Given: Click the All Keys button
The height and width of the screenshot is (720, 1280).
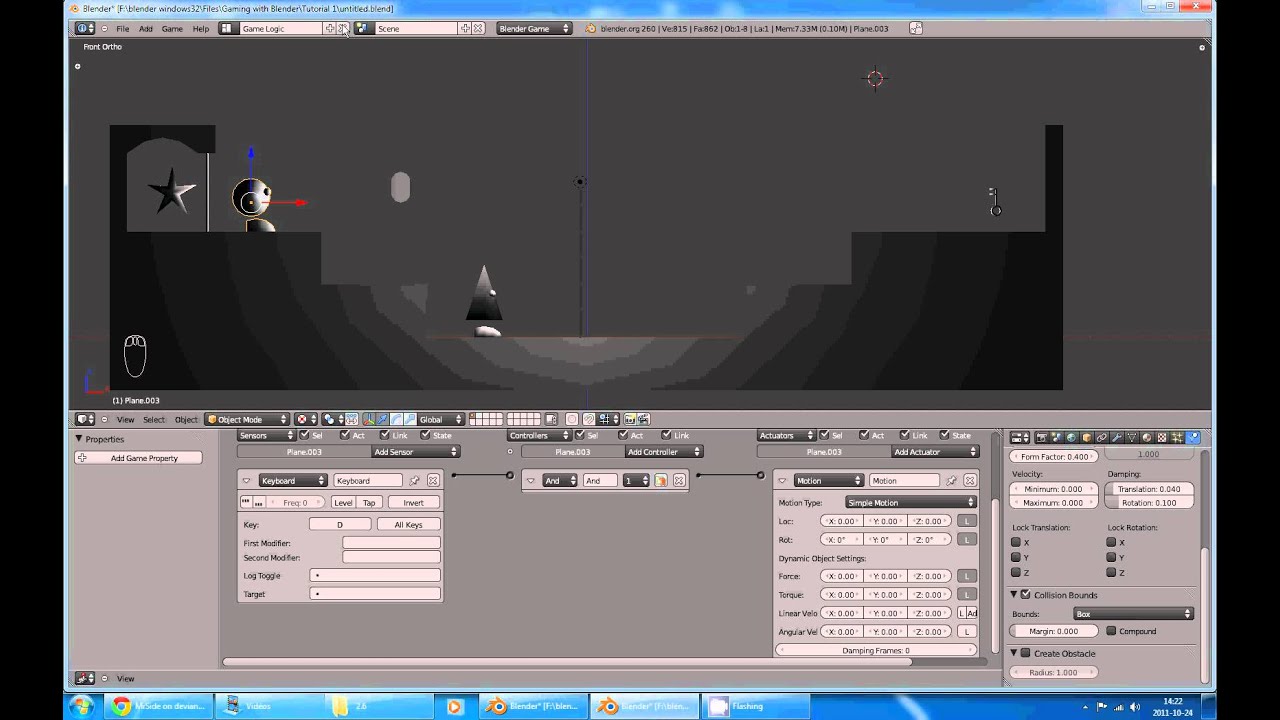Looking at the screenshot, I should 408,524.
